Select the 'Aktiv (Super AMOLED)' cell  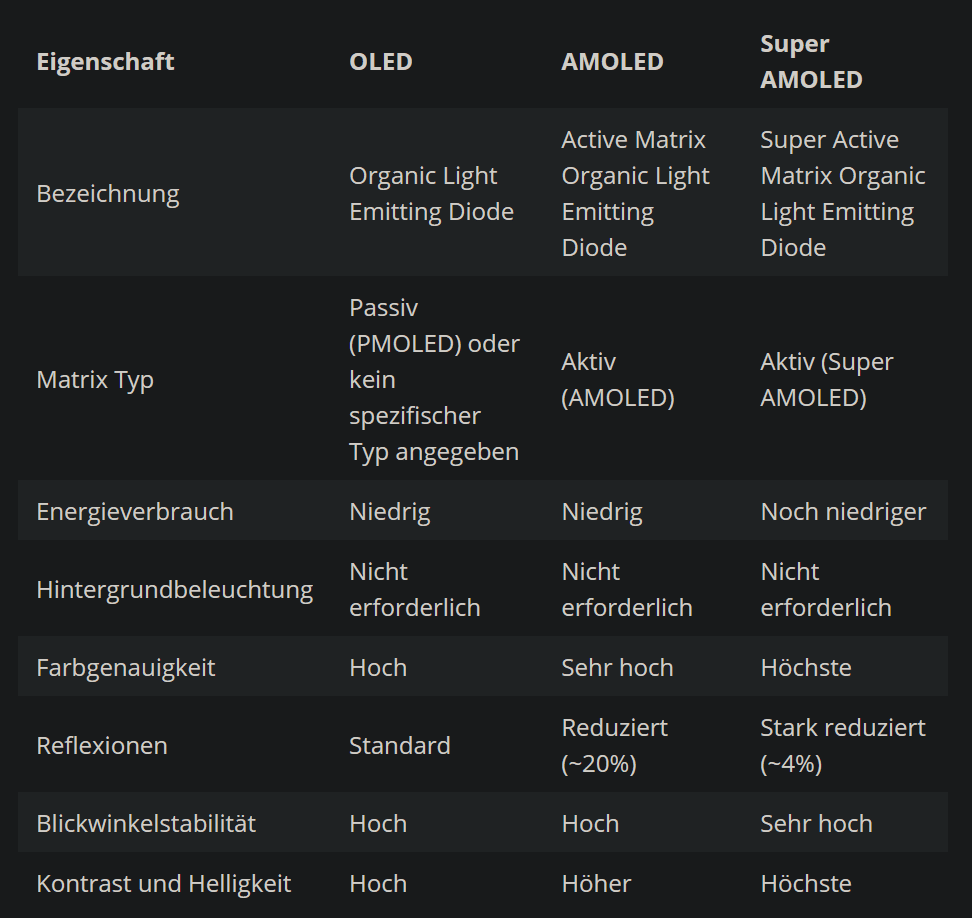click(826, 380)
